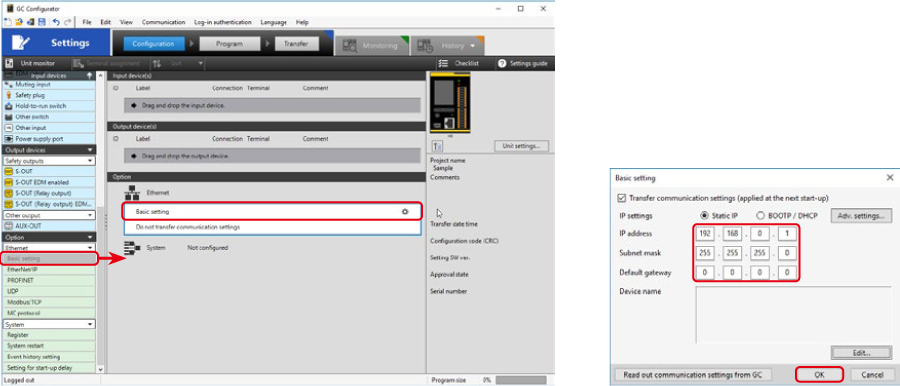Click the System icon in Option section
This screenshot has width=900, height=386.
point(132,248)
